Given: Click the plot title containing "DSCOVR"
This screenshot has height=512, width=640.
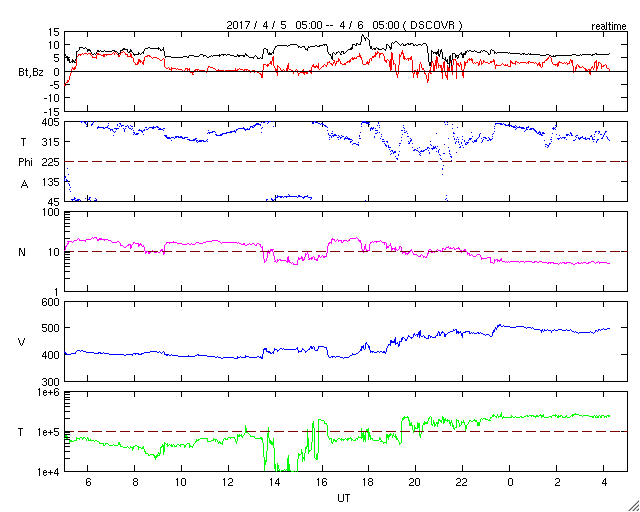Looking at the screenshot, I should click(x=344, y=25).
